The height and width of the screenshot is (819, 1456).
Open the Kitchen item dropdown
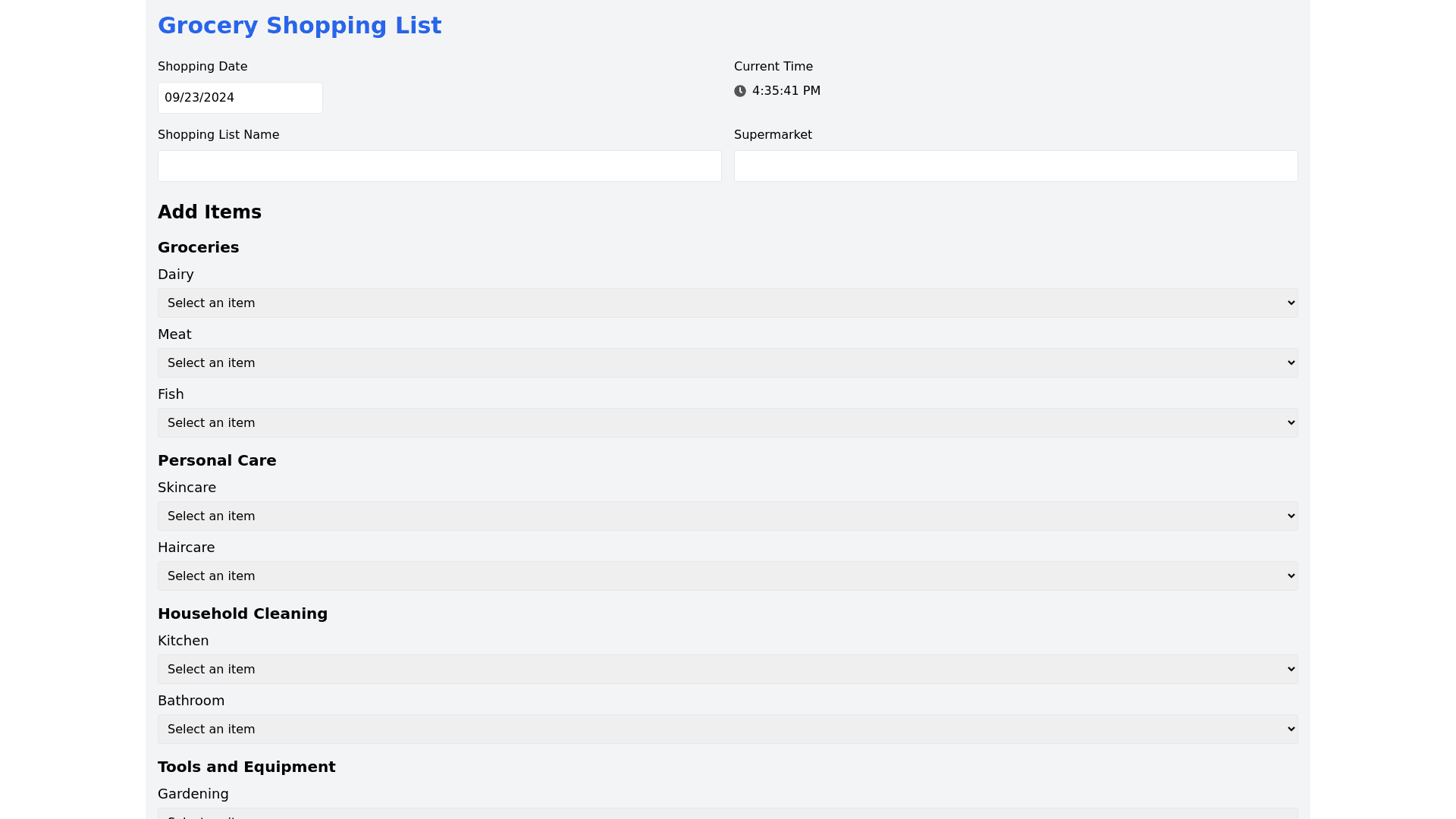[727, 669]
